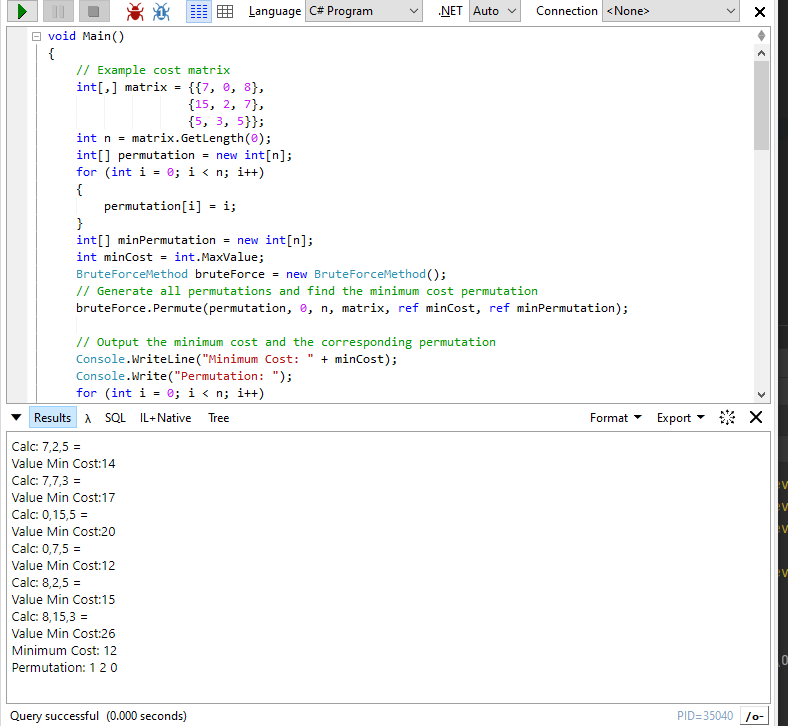788x726 pixels.
Task: Open the .NET version Auto dropdown
Action: [x=495, y=11]
